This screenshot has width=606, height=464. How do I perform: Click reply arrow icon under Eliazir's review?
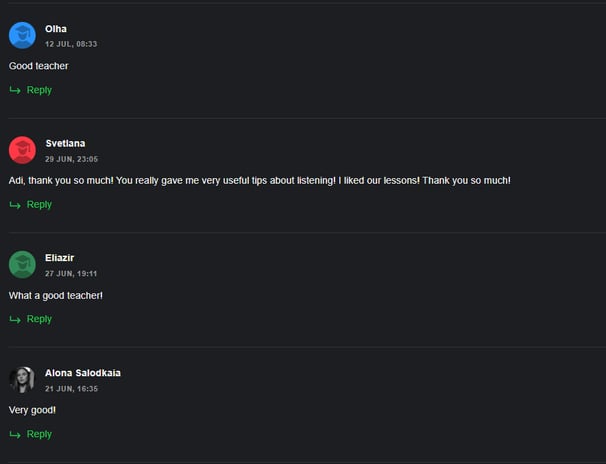(x=15, y=320)
